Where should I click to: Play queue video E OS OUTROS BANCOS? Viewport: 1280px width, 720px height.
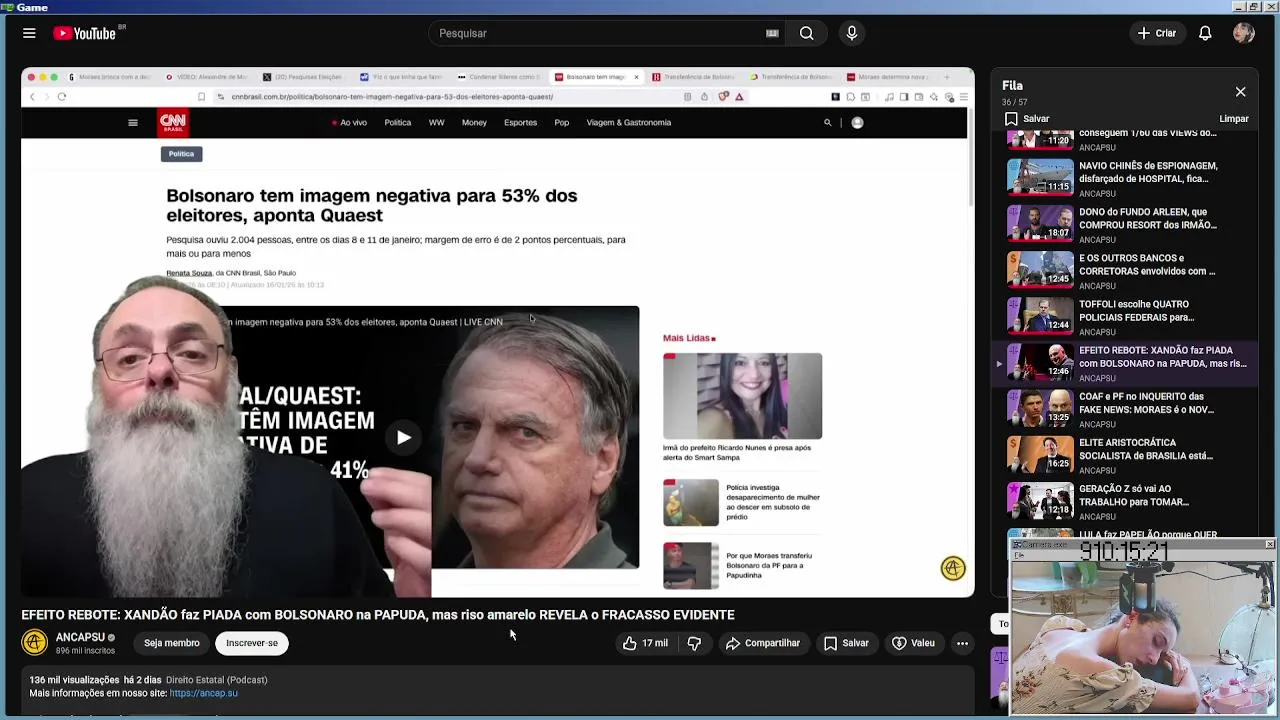pos(1125,270)
